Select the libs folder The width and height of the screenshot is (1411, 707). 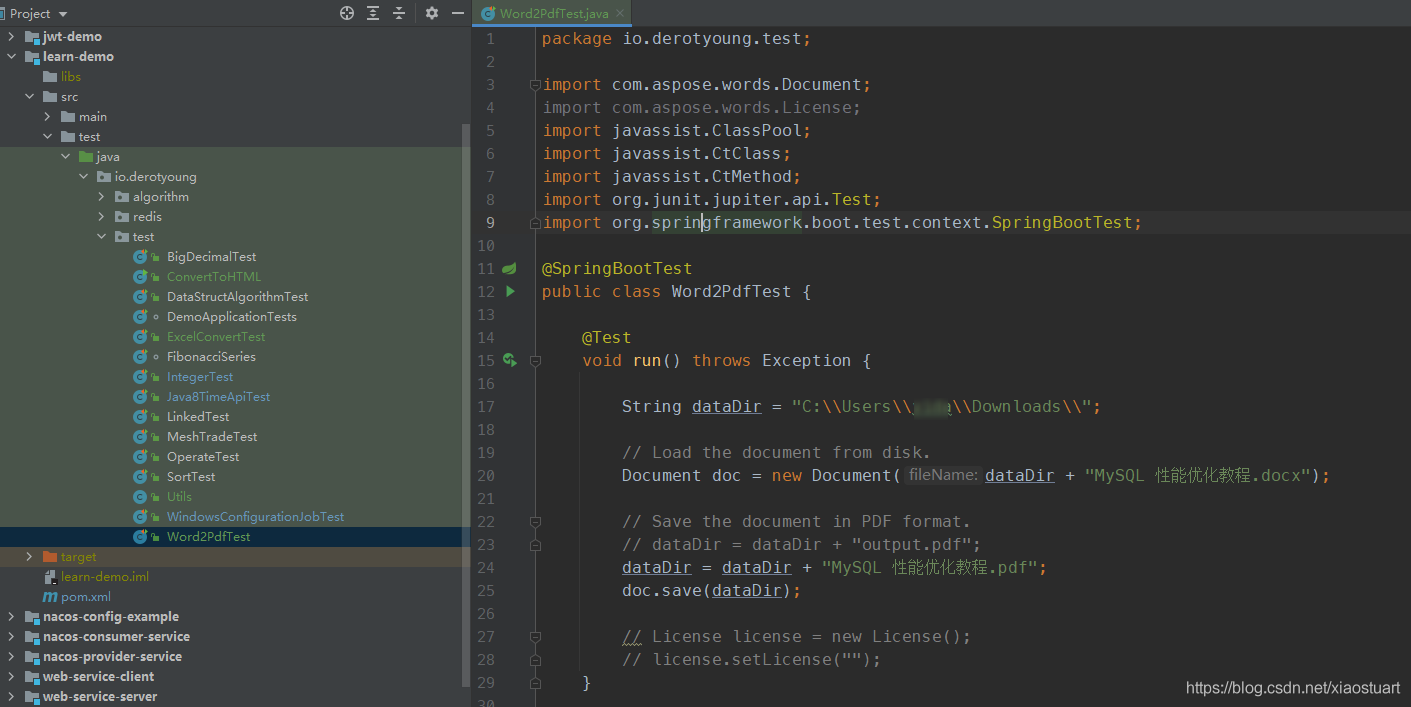pyautogui.click(x=71, y=77)
